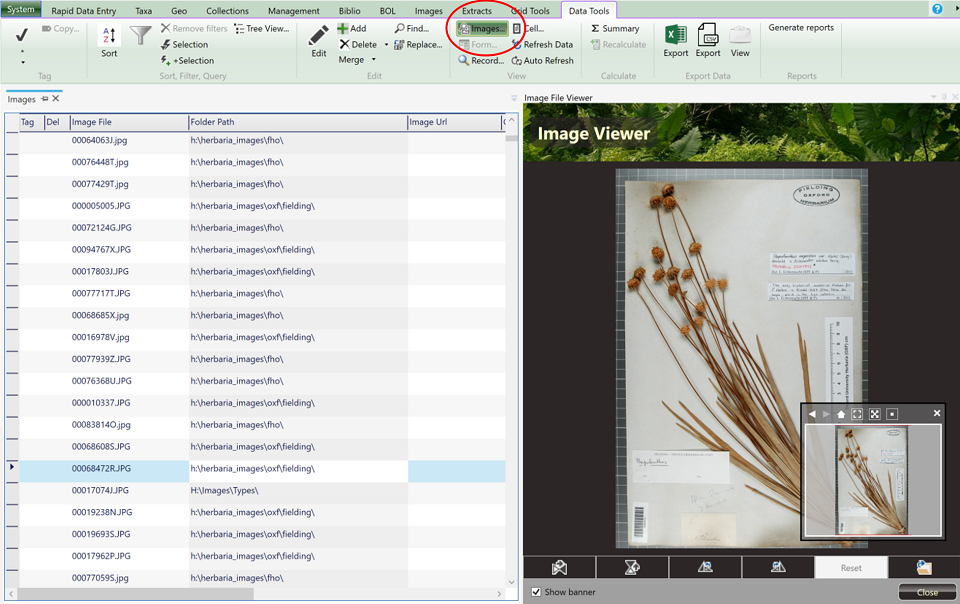
Task: Open the System menu
Action: (21, 9)
